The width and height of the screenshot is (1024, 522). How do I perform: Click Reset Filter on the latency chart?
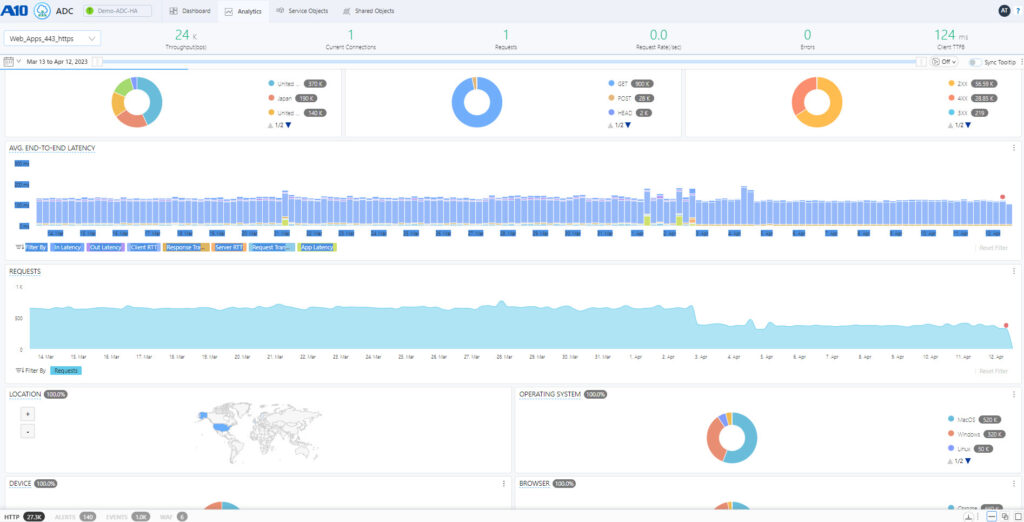coord(993,248)
